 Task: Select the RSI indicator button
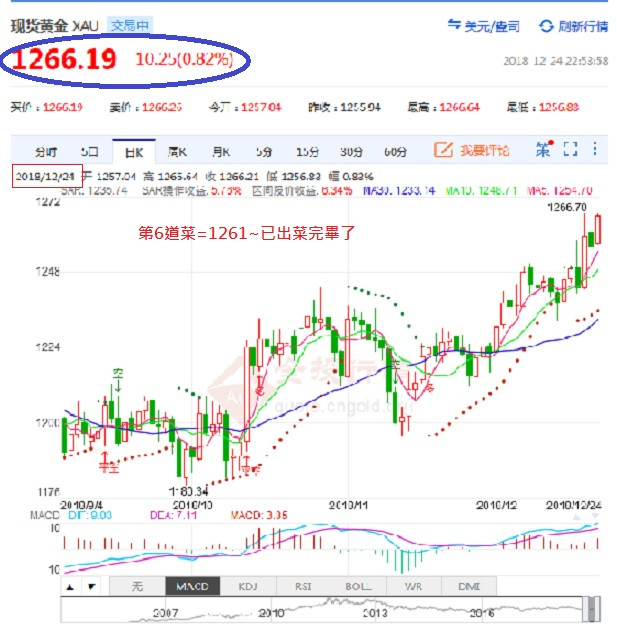coord(303,587)
